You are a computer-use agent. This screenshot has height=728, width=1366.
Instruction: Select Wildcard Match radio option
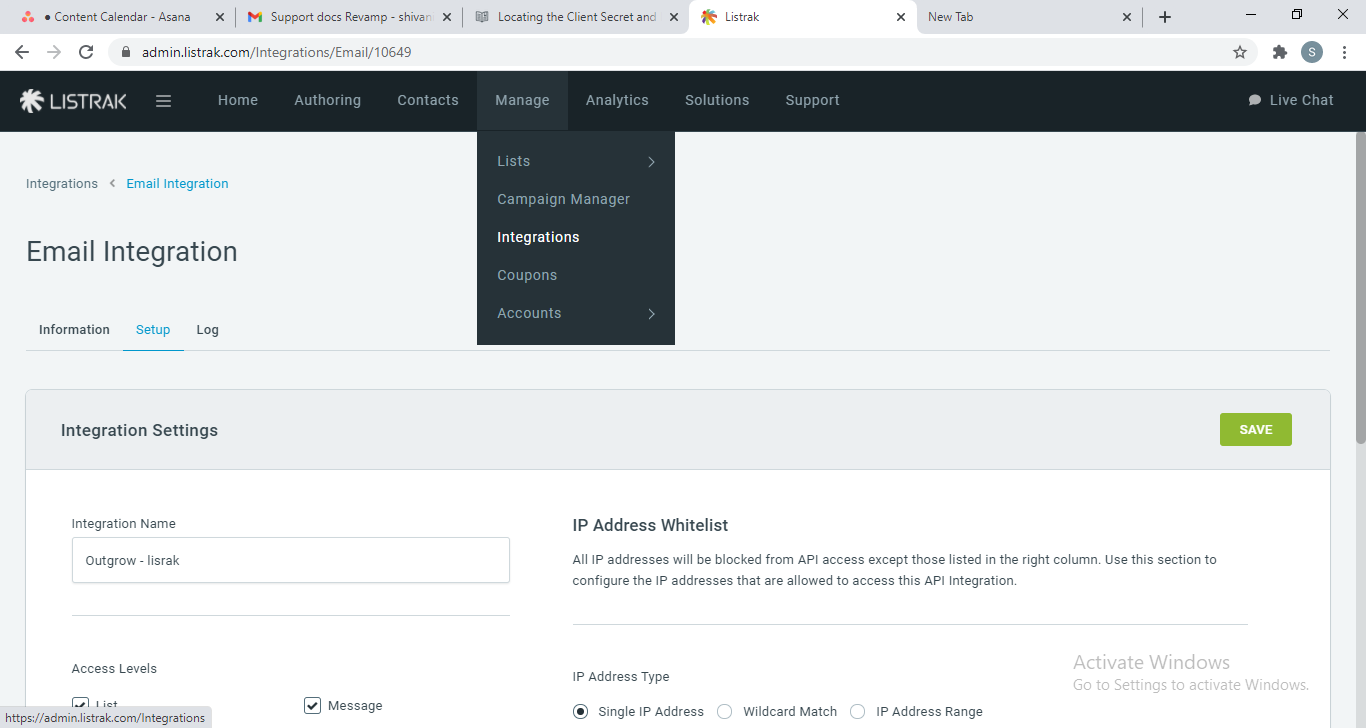click(x=725, y=712)
